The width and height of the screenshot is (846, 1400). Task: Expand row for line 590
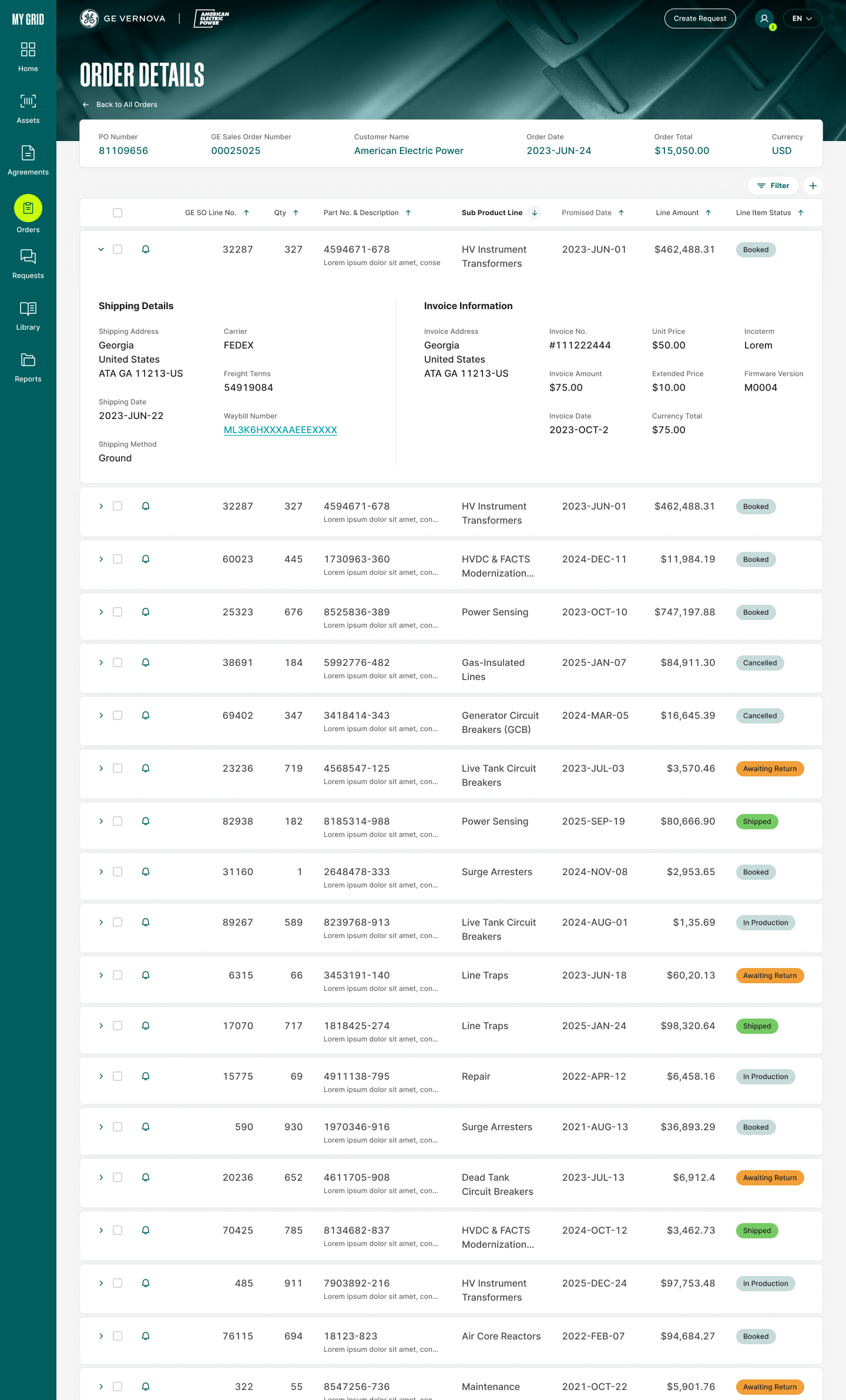pyautogui.click(x=101, y=1127)
